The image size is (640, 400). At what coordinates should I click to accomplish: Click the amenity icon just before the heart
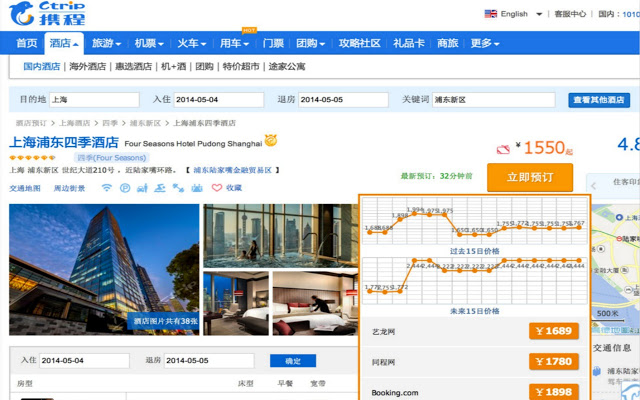click(x=197, y=188)
